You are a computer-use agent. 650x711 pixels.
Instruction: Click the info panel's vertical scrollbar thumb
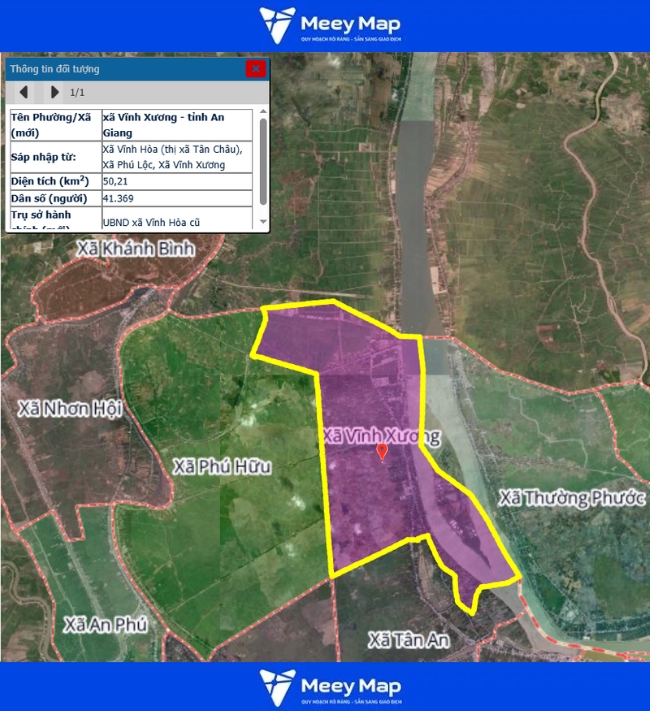click(x=263, y=160)
